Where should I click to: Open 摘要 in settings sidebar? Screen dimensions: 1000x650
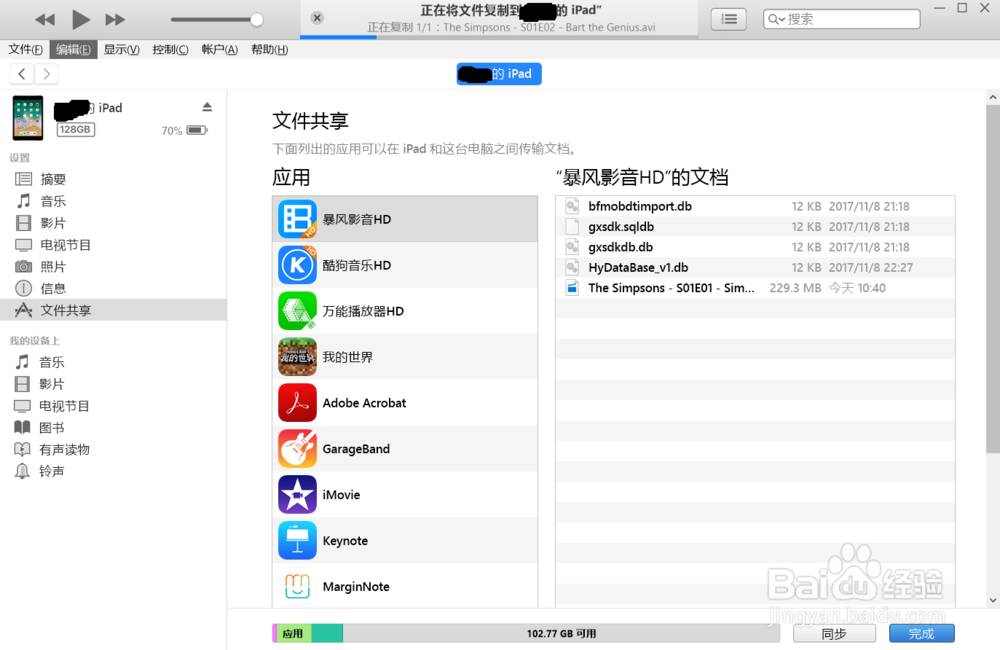pos(114,179)
